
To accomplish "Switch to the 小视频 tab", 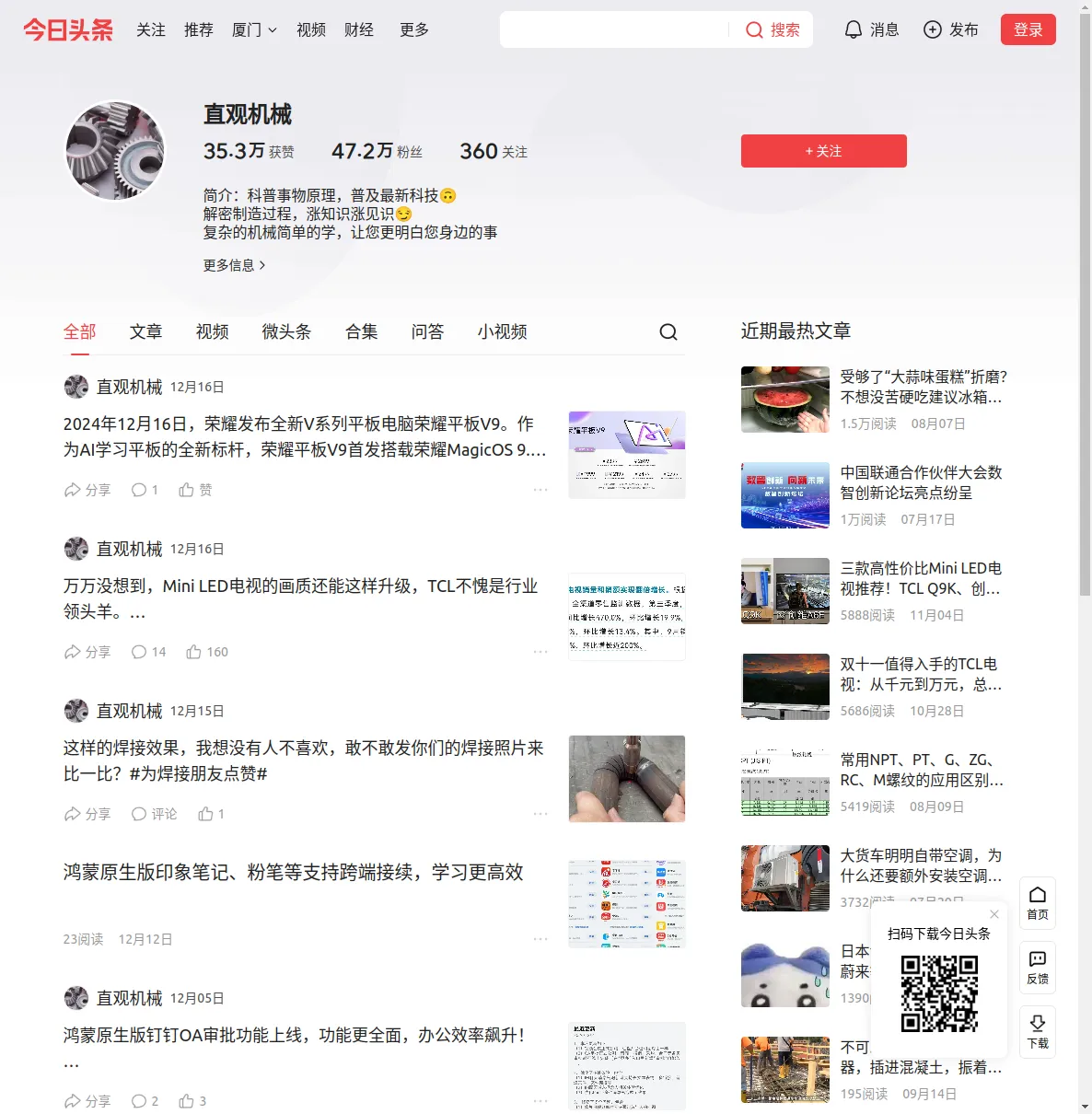I will pyautogui.click(x=502, y=331).
